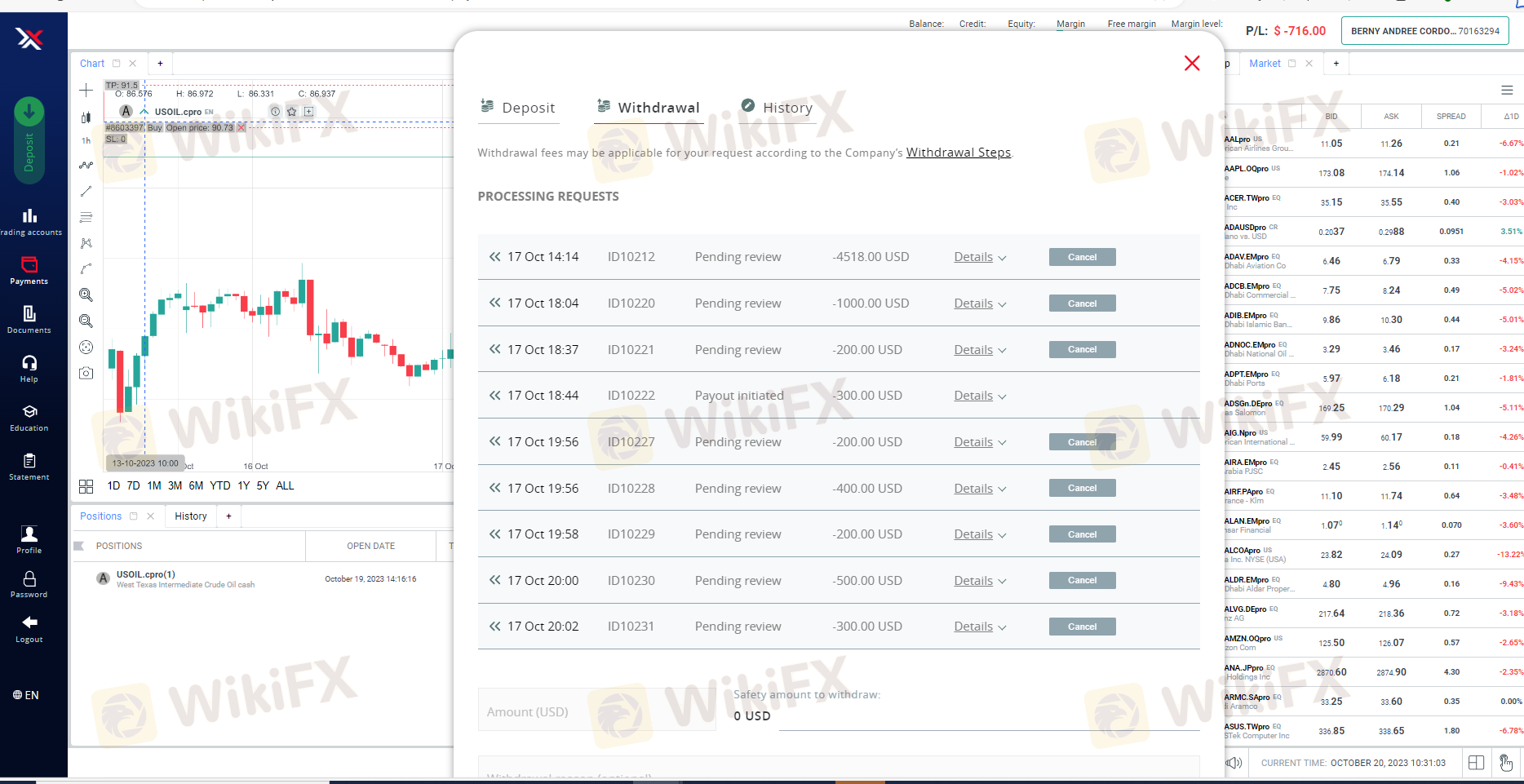Expand Details for request ID10228
The image size is (1524, 784).
pos(980,489)
